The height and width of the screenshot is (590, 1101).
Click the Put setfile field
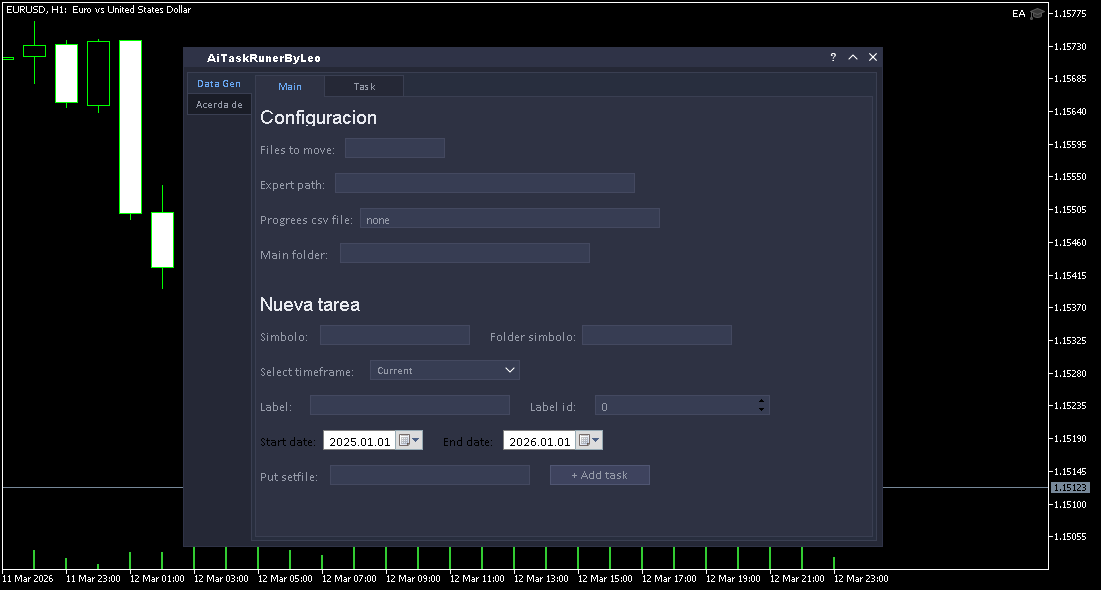point(429,476)
